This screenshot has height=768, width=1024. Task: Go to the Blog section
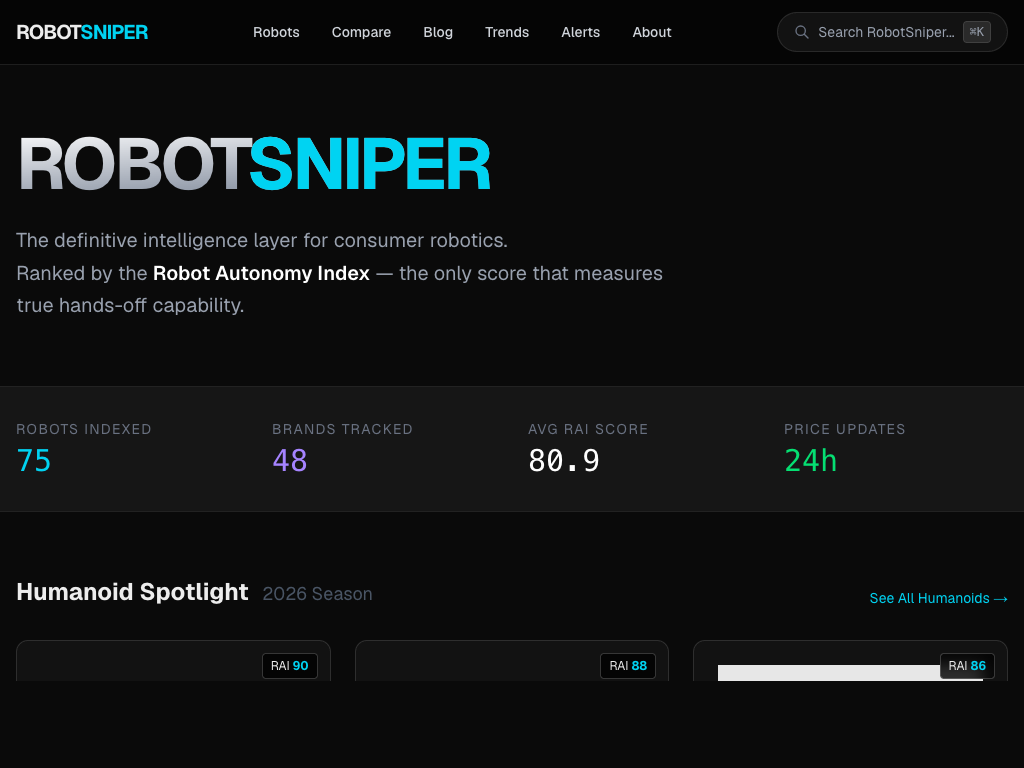[438, 32]
